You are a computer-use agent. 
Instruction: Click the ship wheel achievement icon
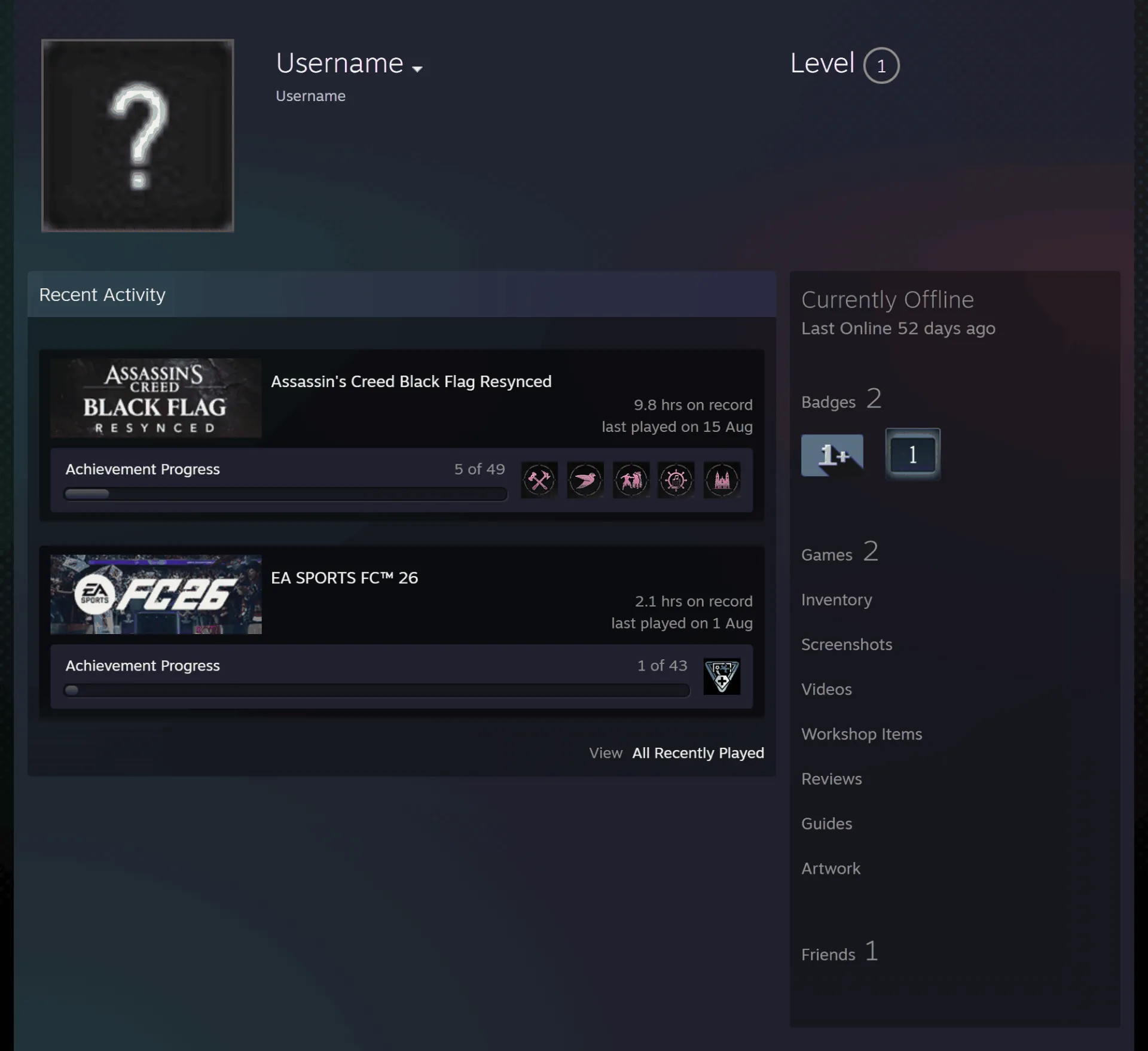pyautogui.click(x=676, y=480)
